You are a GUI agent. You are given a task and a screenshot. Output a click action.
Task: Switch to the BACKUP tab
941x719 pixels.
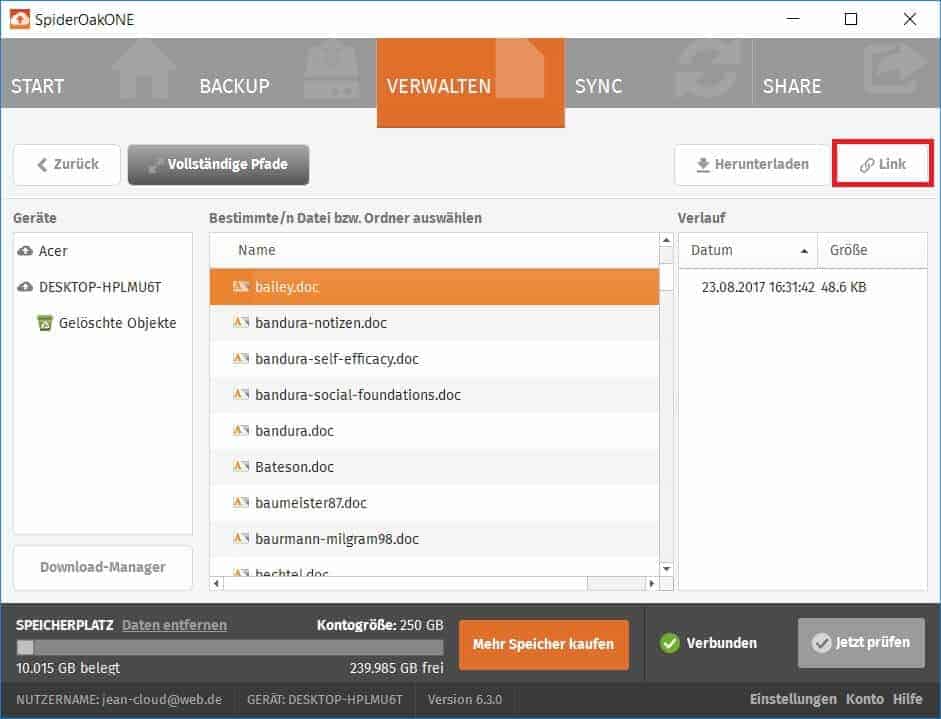pos(282,73)
